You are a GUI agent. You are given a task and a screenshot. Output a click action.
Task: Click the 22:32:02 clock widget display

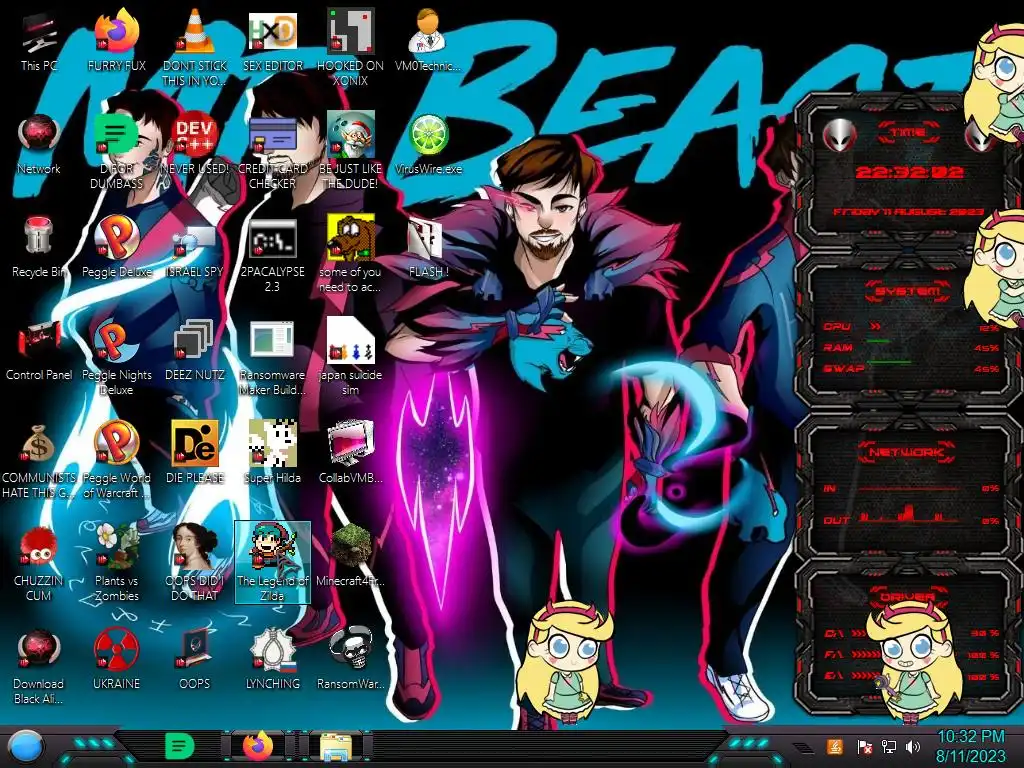[x=909, y=172]
